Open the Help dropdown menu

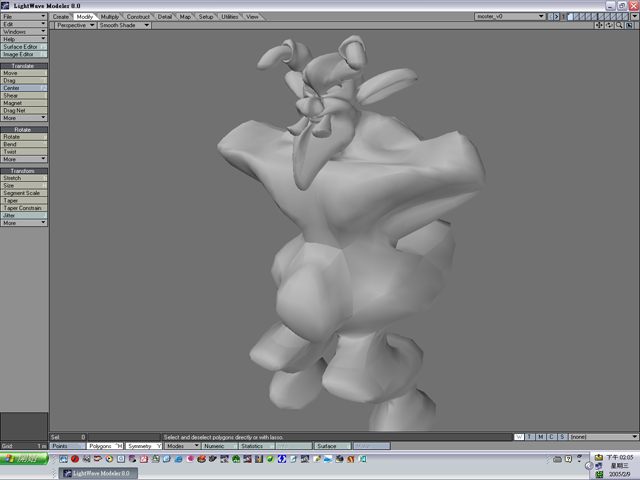pyautogui.click(x=24, y=39)
